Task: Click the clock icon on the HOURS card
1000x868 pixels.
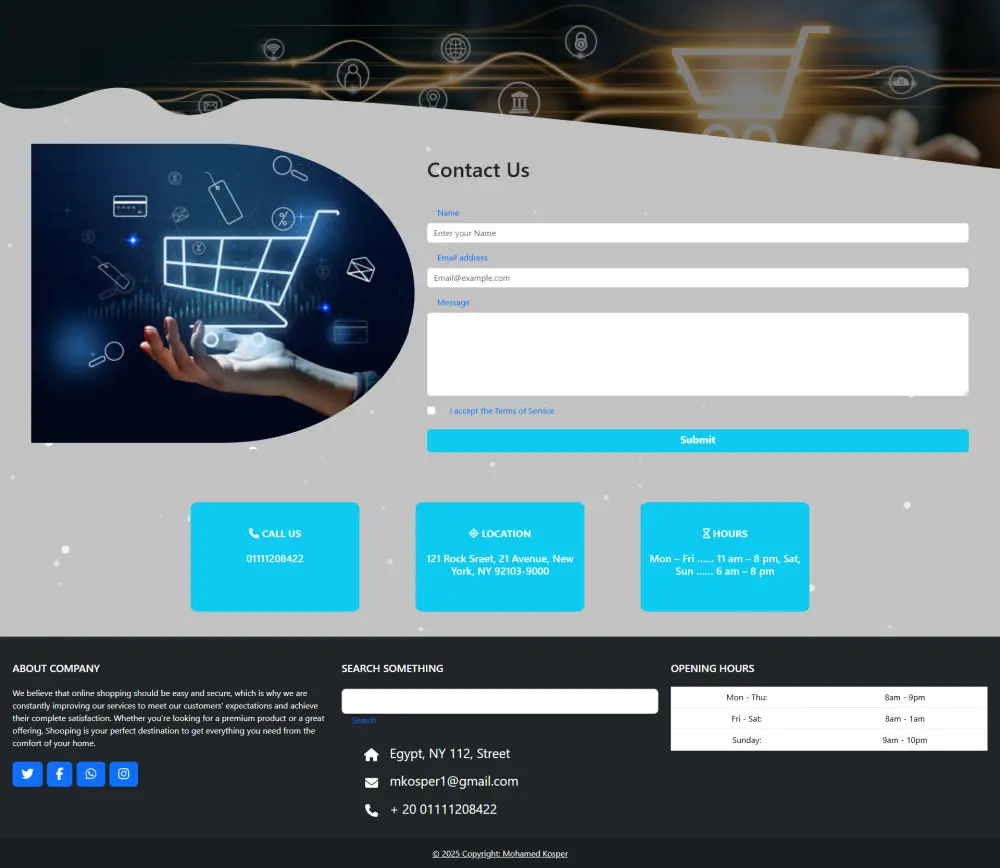Action: click(x=706, y=533)
